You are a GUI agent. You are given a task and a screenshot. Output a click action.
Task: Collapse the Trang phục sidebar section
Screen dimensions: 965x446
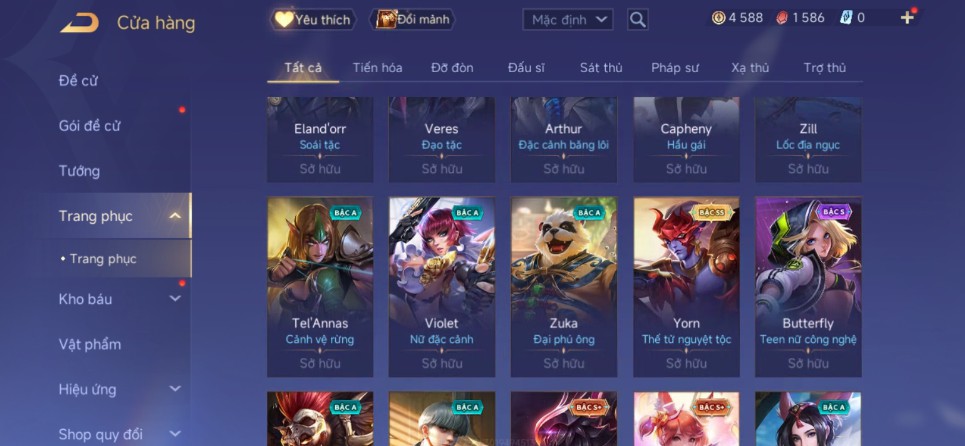click(175, 216)
